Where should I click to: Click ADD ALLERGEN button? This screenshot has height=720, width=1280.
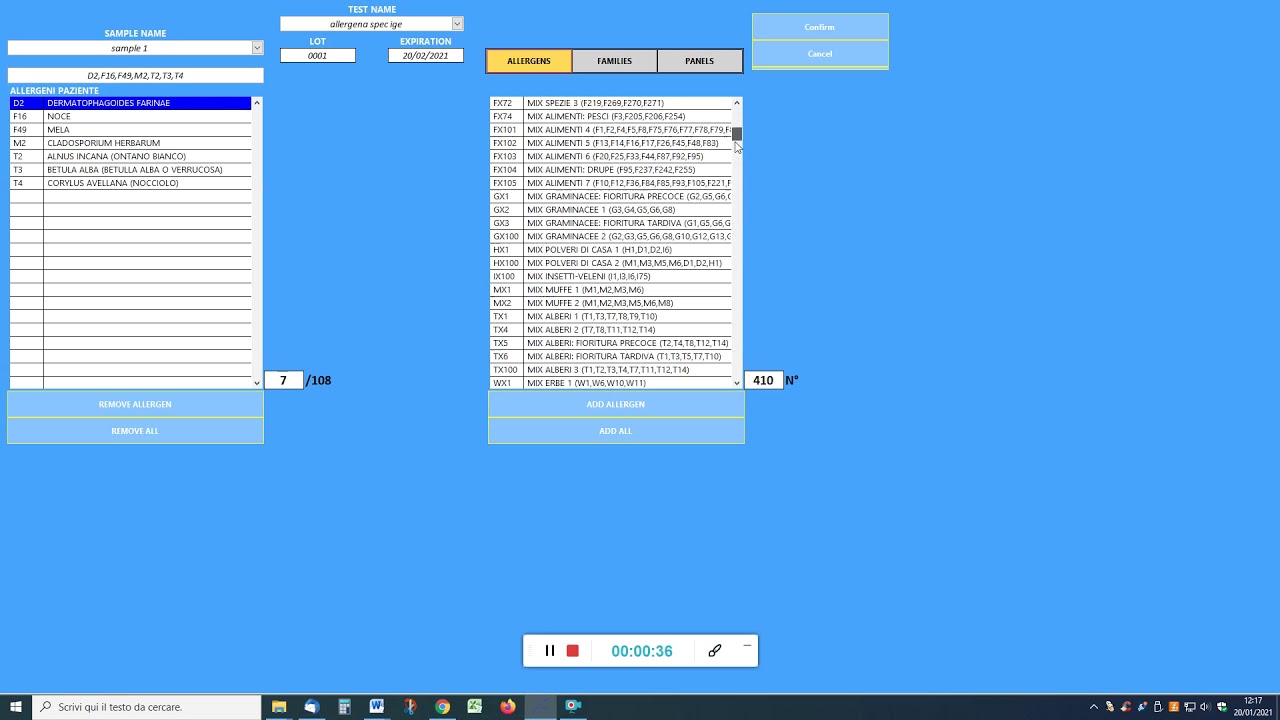(x=616, y=404)
